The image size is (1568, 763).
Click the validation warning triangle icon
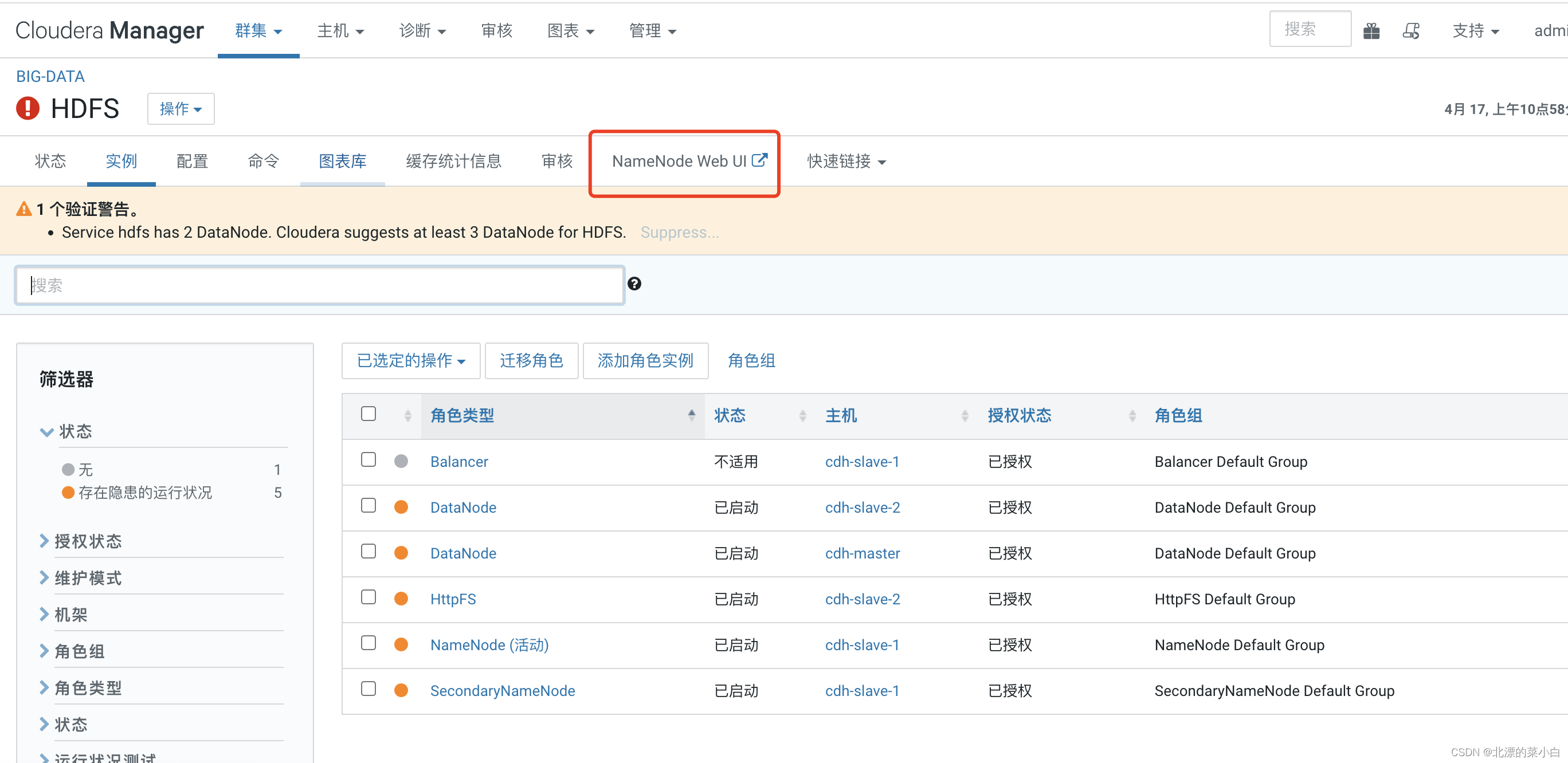click(23, 209)
